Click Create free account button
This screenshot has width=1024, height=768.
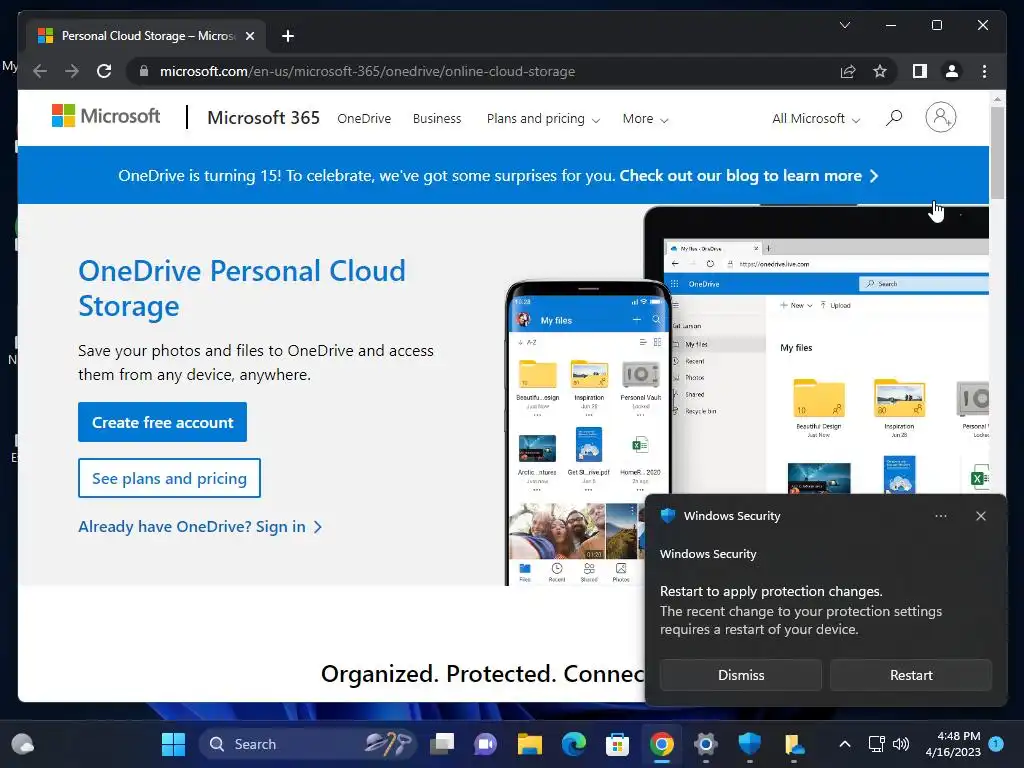coord(163,422)
